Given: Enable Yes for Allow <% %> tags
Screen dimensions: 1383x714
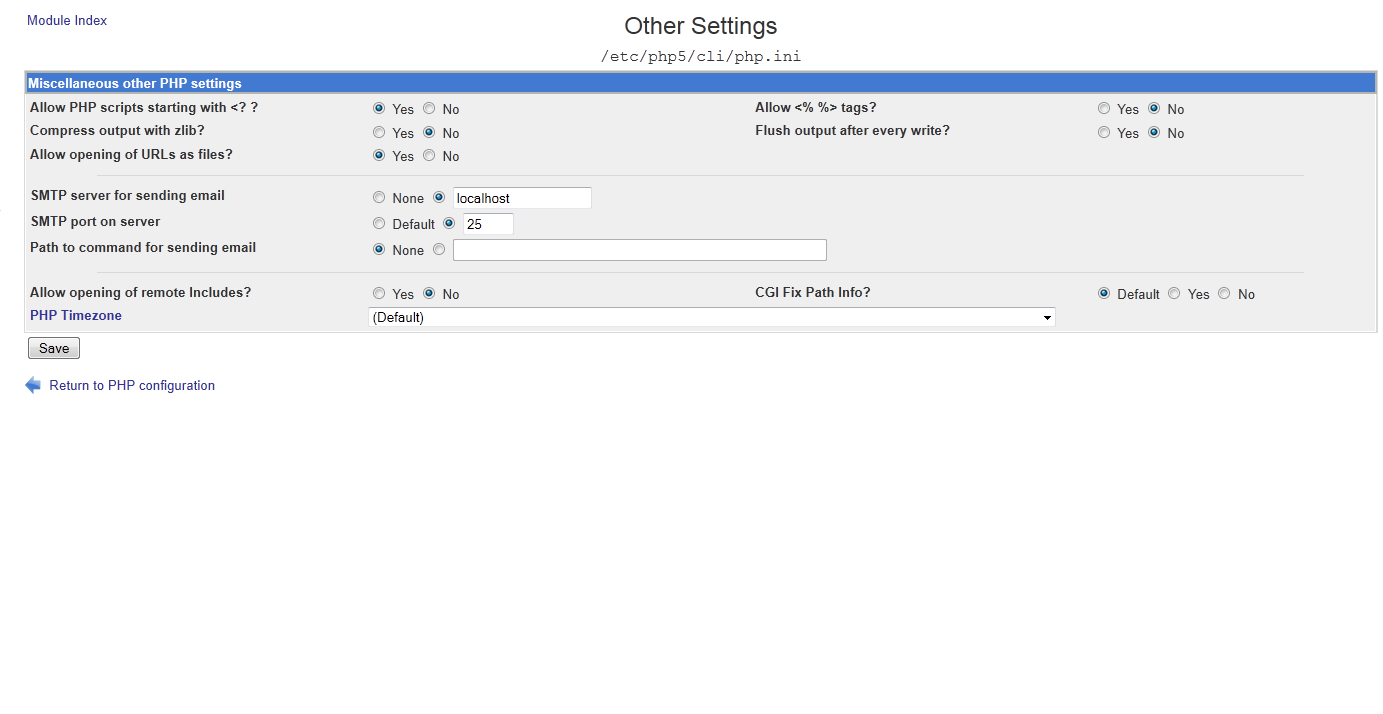Looking at the screenshot, I should coord(1104,108).
